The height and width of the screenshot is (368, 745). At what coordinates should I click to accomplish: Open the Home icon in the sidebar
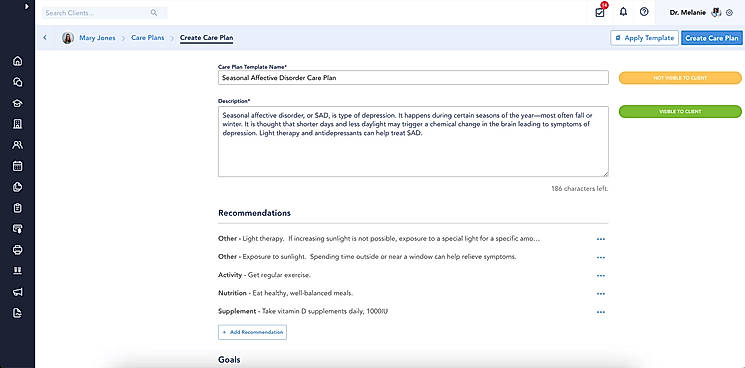point(18,61)
